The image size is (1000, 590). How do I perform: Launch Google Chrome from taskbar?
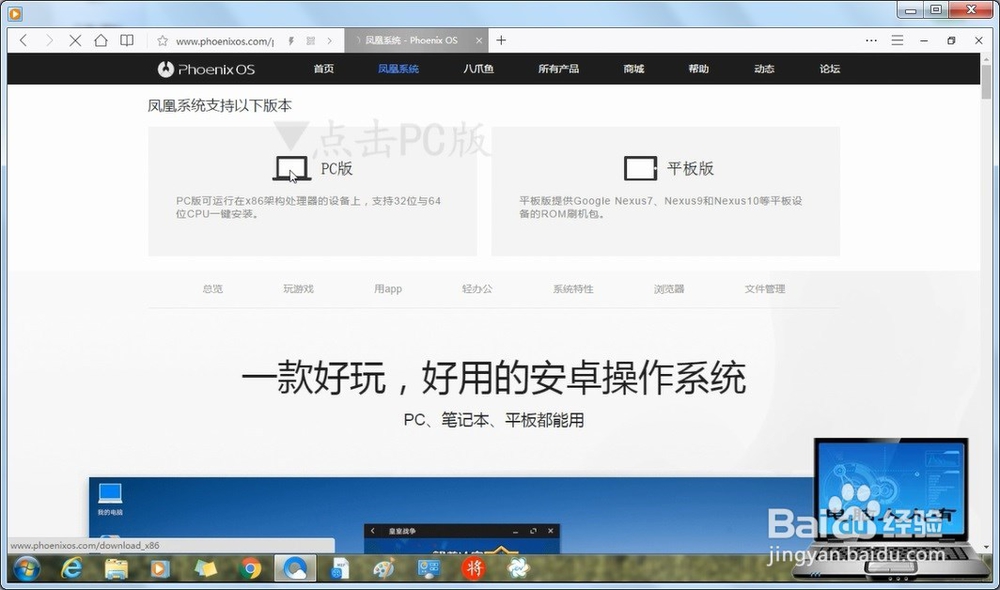pyautogui.click(x=251, y=568)
